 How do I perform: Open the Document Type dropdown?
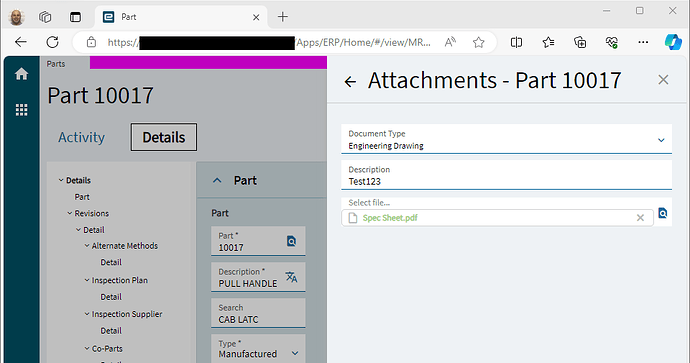(506, 139)
